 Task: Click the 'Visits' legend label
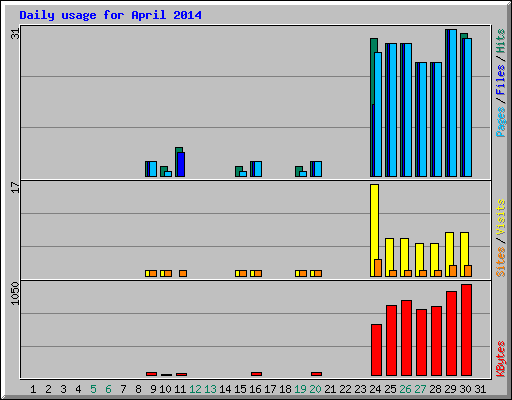click(500, 218)
